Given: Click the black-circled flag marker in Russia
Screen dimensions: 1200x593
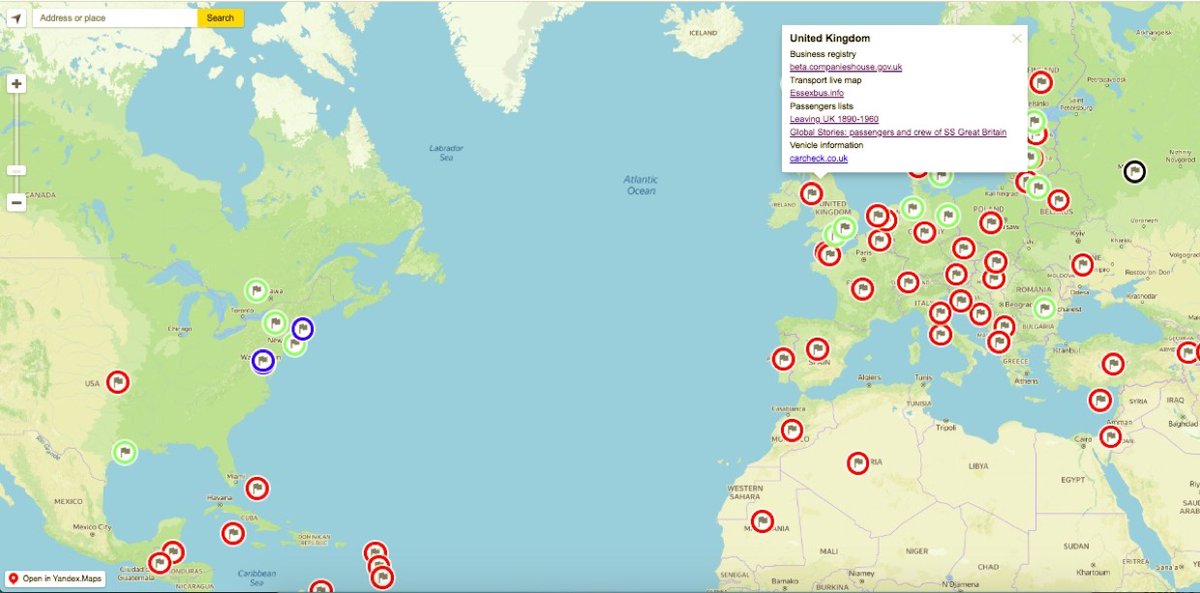Looking at the screenshot, I should tap(1133, 171).
